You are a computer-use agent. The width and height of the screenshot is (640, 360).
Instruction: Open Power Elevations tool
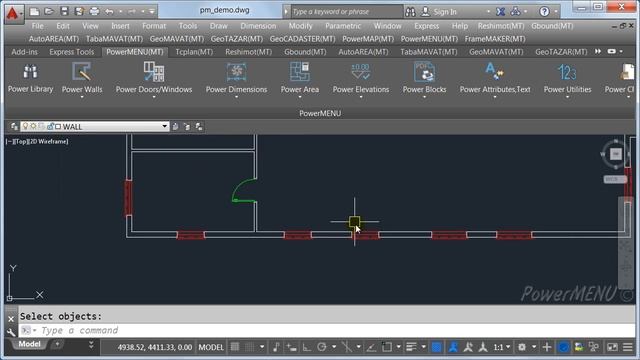[x=361, y=79]
